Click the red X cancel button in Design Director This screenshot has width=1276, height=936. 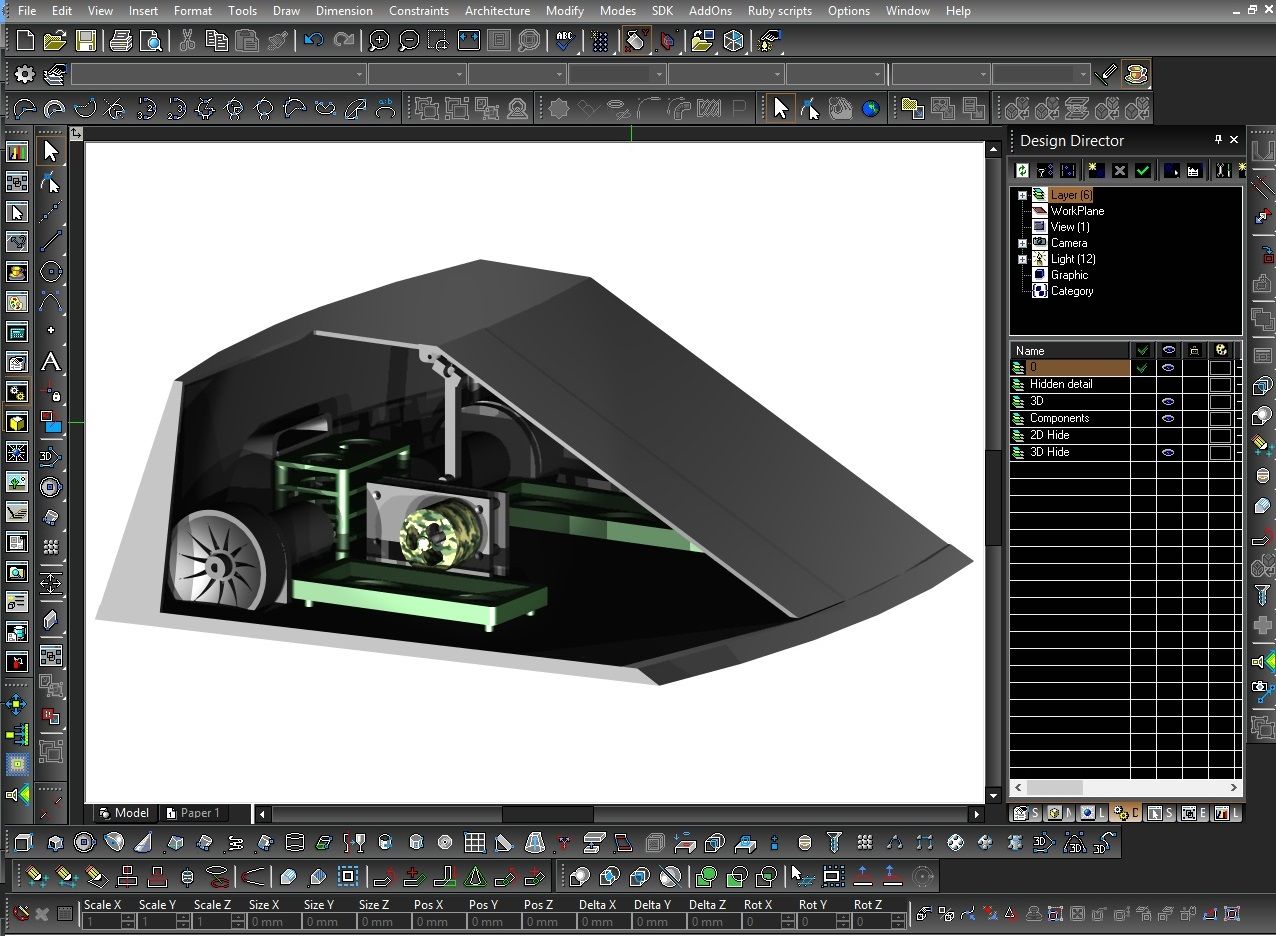tap(1119, 170)
